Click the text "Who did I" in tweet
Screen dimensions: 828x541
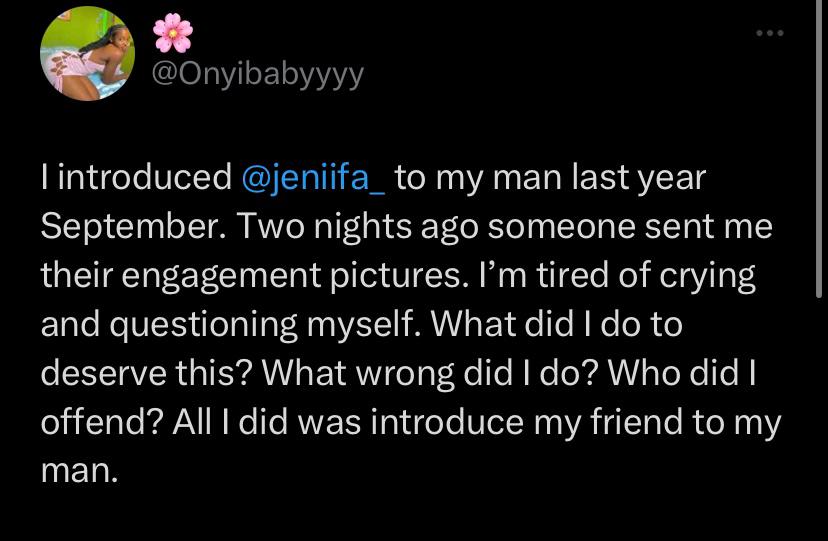[x=683, y=373]
